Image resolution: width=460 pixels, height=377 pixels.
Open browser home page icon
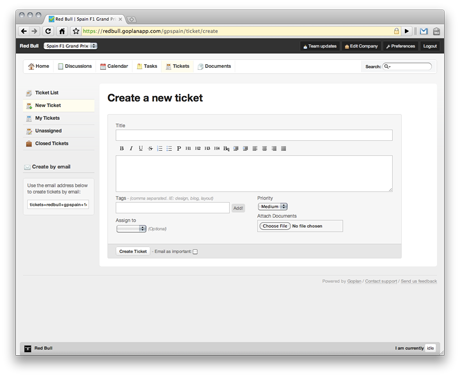(62, 31)
